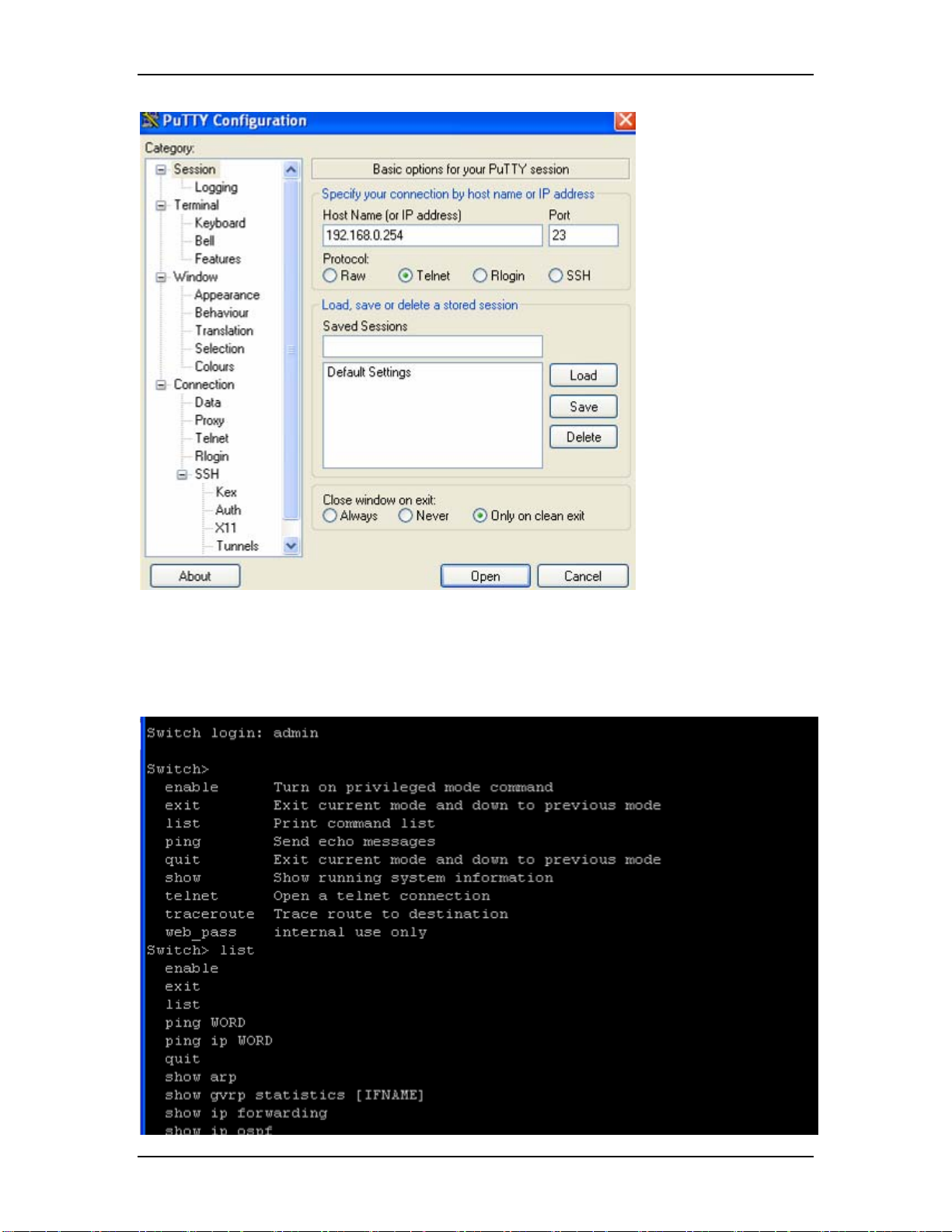Click the Load button
The height and width of the screenshot is (1232, 952).
584,375
